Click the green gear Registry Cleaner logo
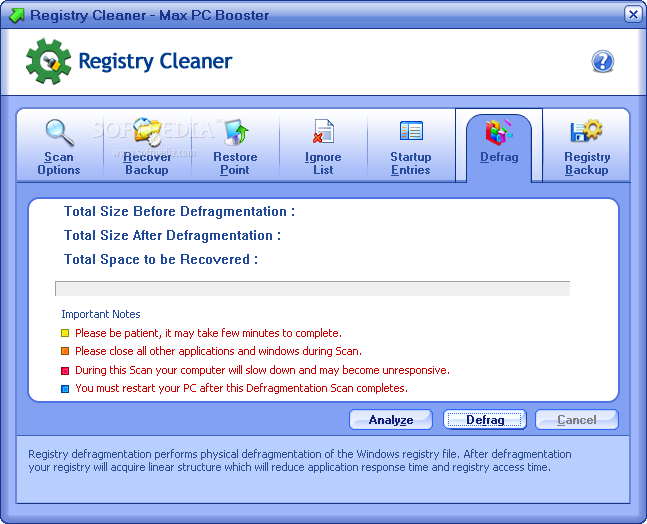Screen dimensions: 647x524 point(48,61)
